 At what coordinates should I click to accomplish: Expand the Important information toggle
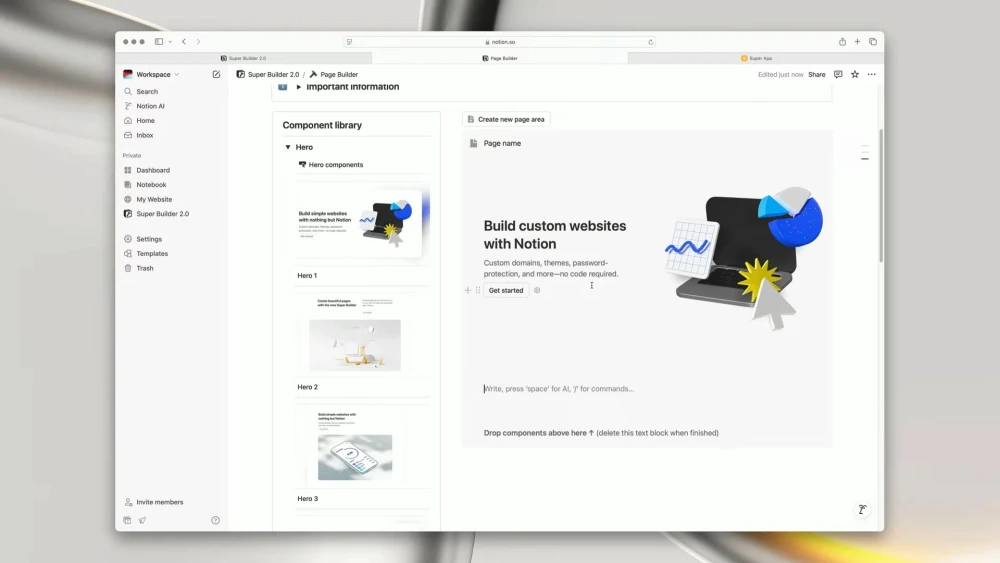298,87
